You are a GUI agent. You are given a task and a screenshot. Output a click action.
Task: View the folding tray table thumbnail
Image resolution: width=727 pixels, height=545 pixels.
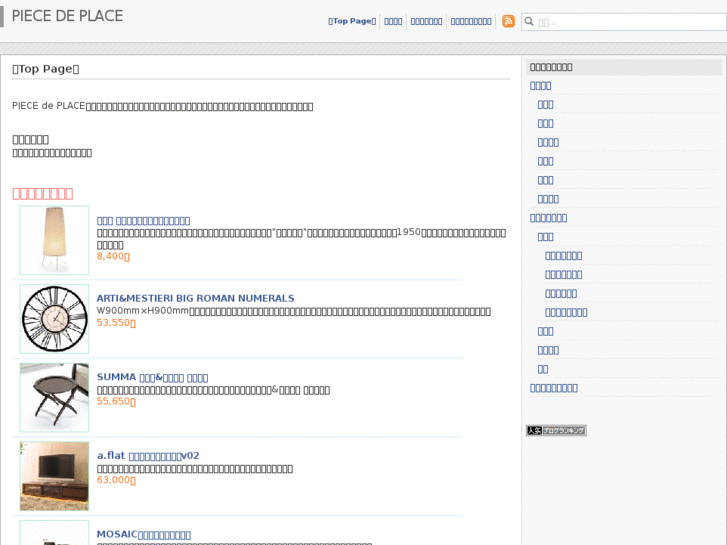click(x=54, y=398)
